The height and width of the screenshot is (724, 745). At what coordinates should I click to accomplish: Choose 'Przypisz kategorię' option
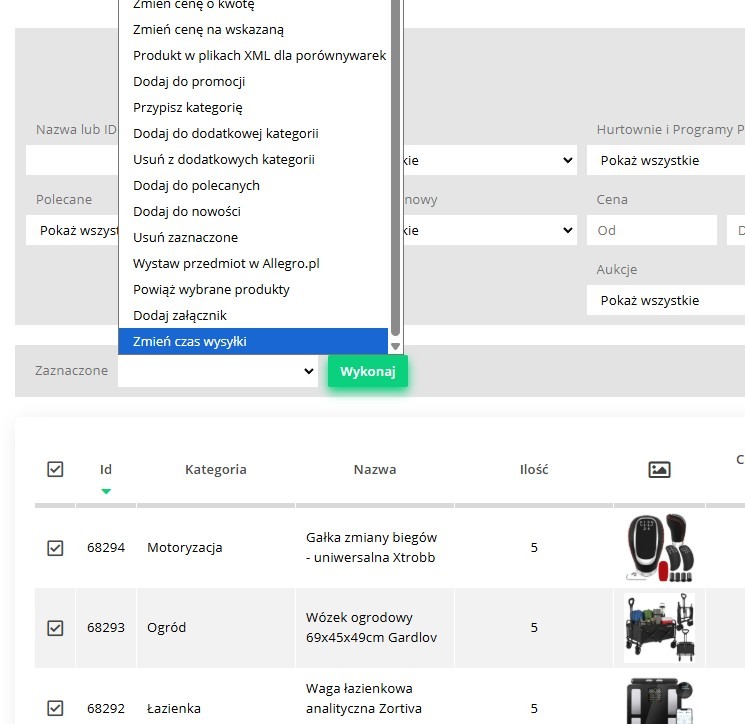click(188, 107)
